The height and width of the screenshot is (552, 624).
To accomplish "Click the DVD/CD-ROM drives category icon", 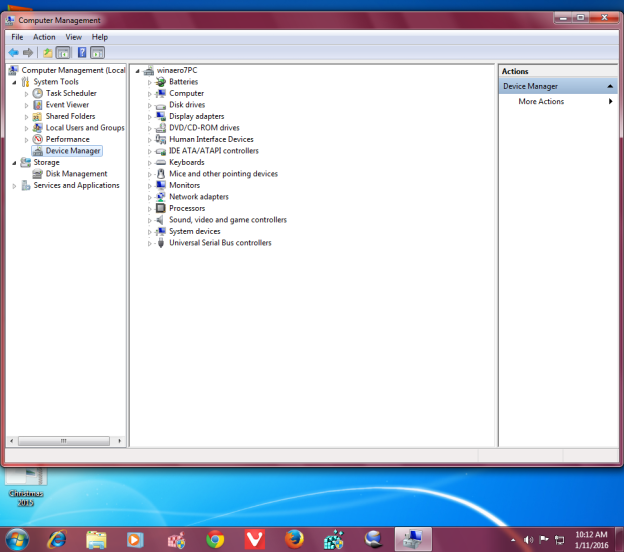I will (161, 128).
